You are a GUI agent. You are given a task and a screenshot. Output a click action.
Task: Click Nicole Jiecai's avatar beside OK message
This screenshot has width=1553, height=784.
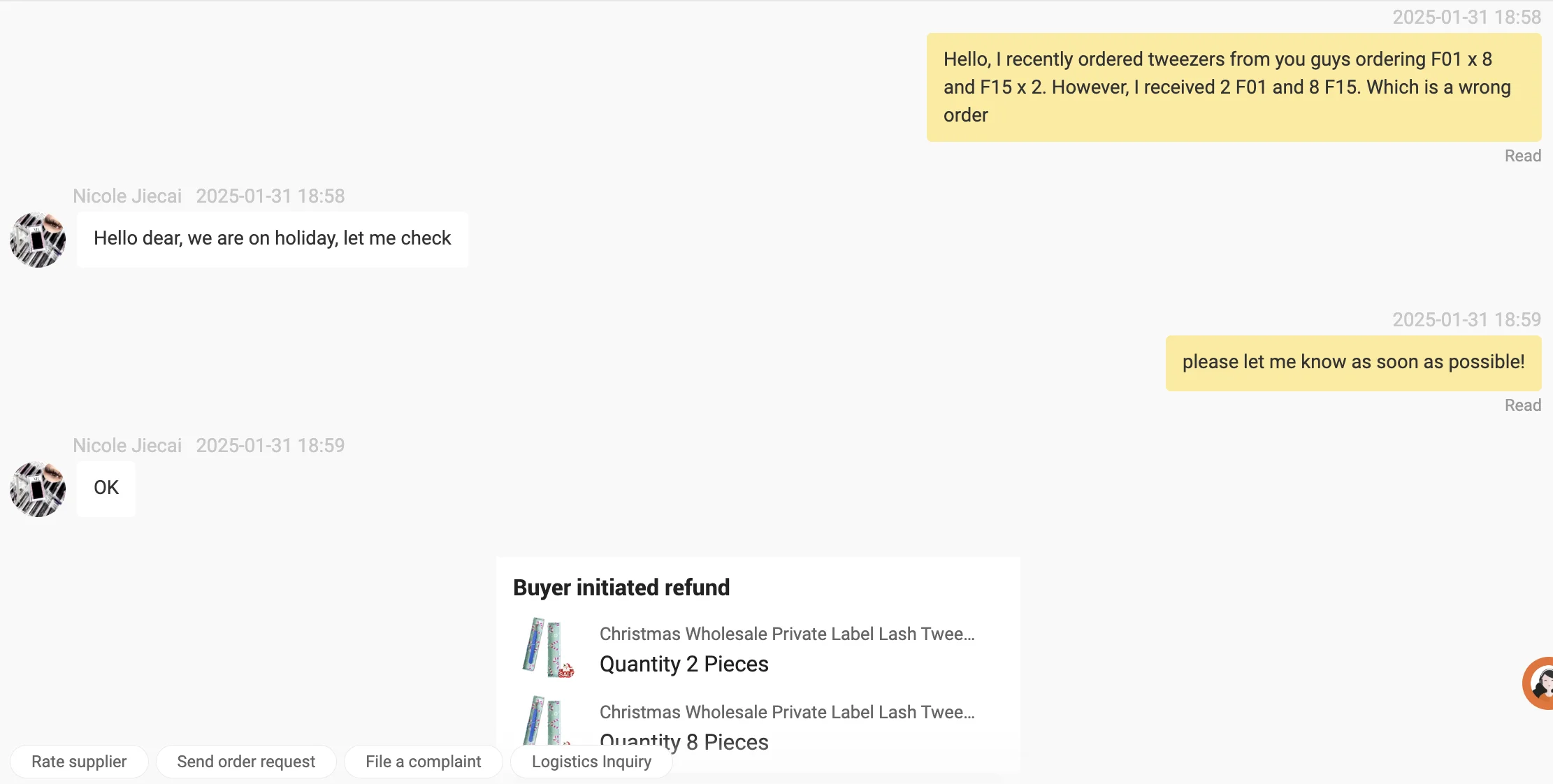pyautogui.click(x=38, y=489)
